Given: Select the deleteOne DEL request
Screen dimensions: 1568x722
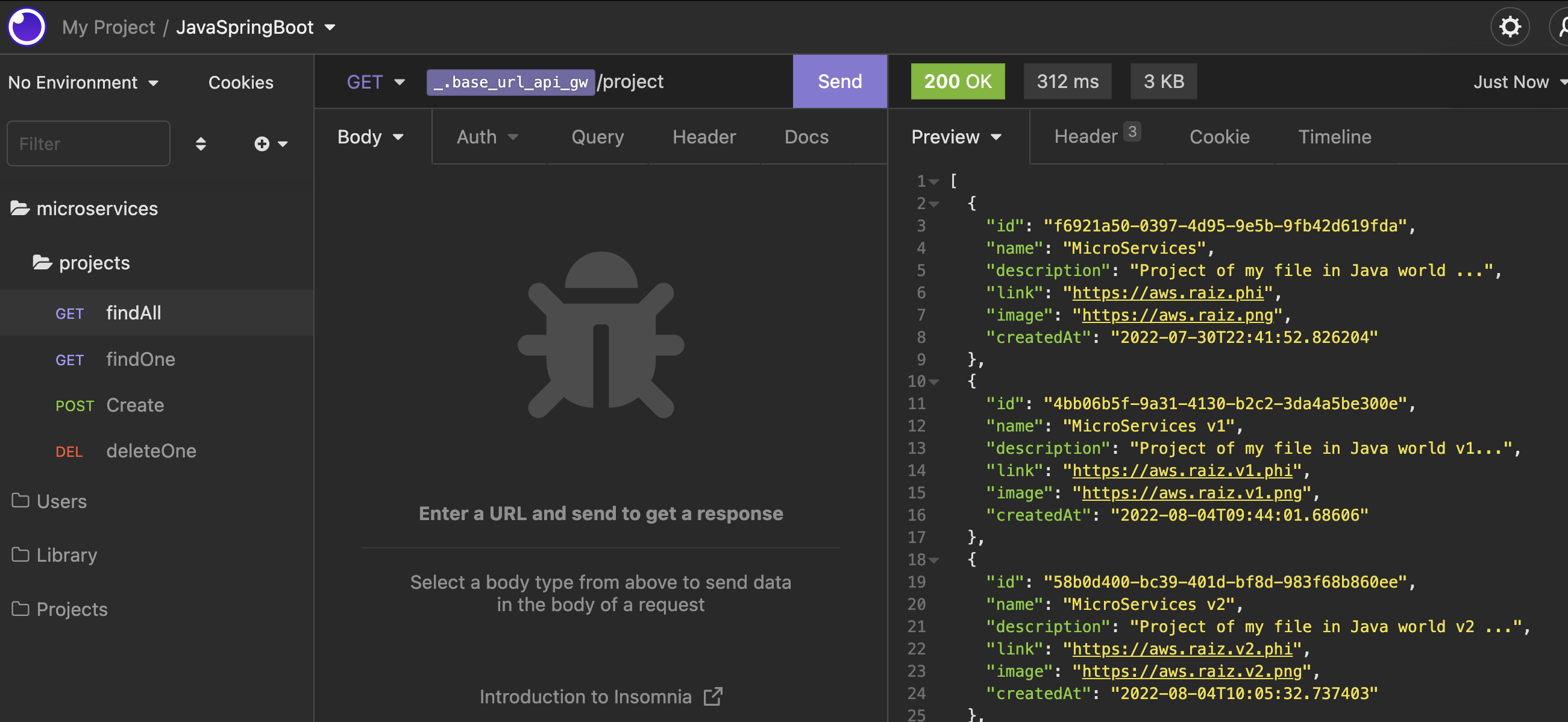Looking at the screenshot, I should click(157, 451).
